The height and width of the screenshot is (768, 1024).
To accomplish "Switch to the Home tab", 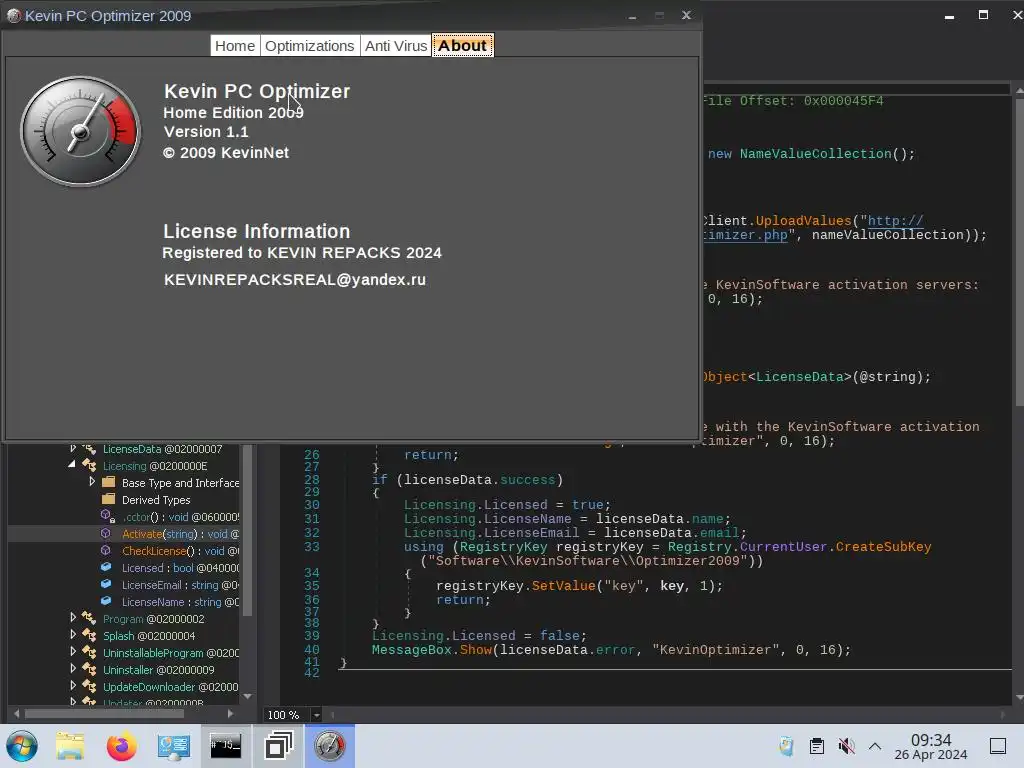I will (x=235, y=46).
